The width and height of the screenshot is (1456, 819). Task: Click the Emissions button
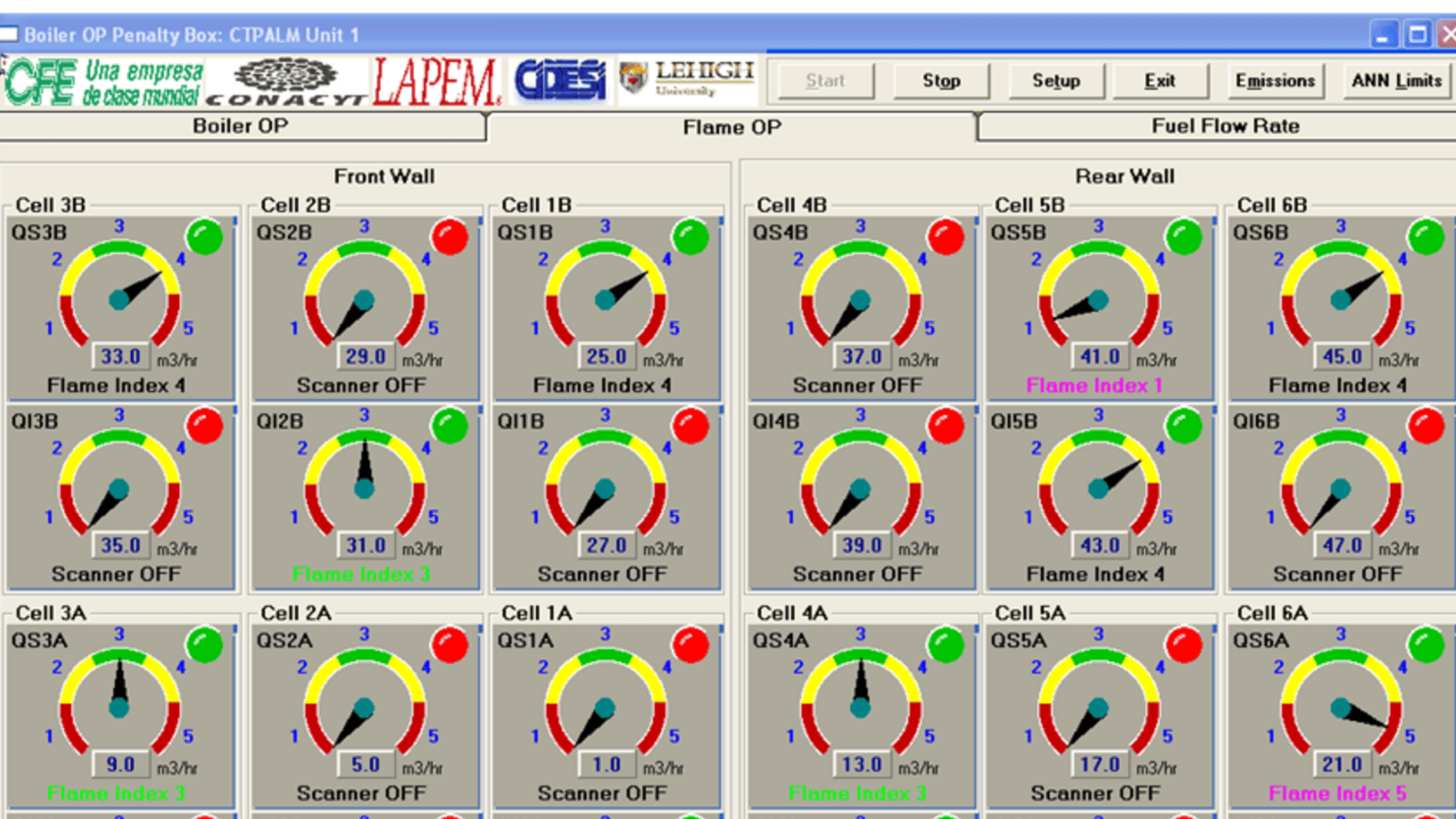tap(1275, 81)
